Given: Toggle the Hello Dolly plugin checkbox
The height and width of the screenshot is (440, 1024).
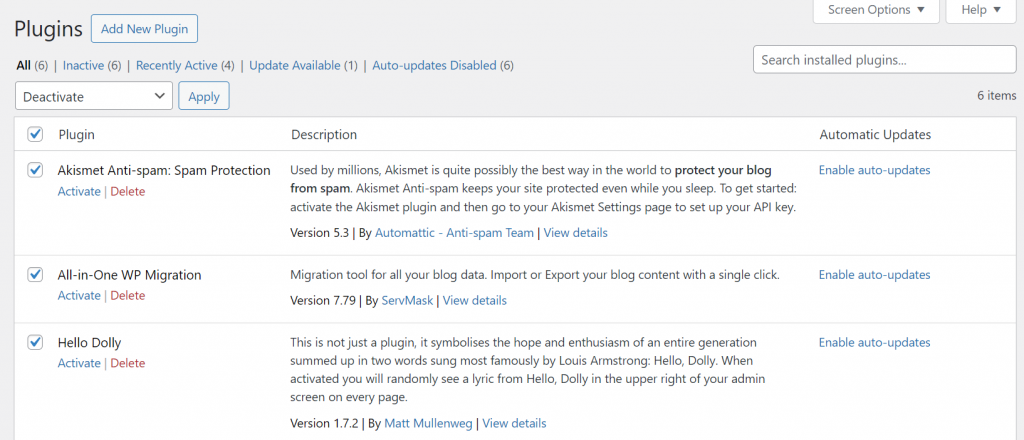Looking at the screenshot, I should point(35,342).
